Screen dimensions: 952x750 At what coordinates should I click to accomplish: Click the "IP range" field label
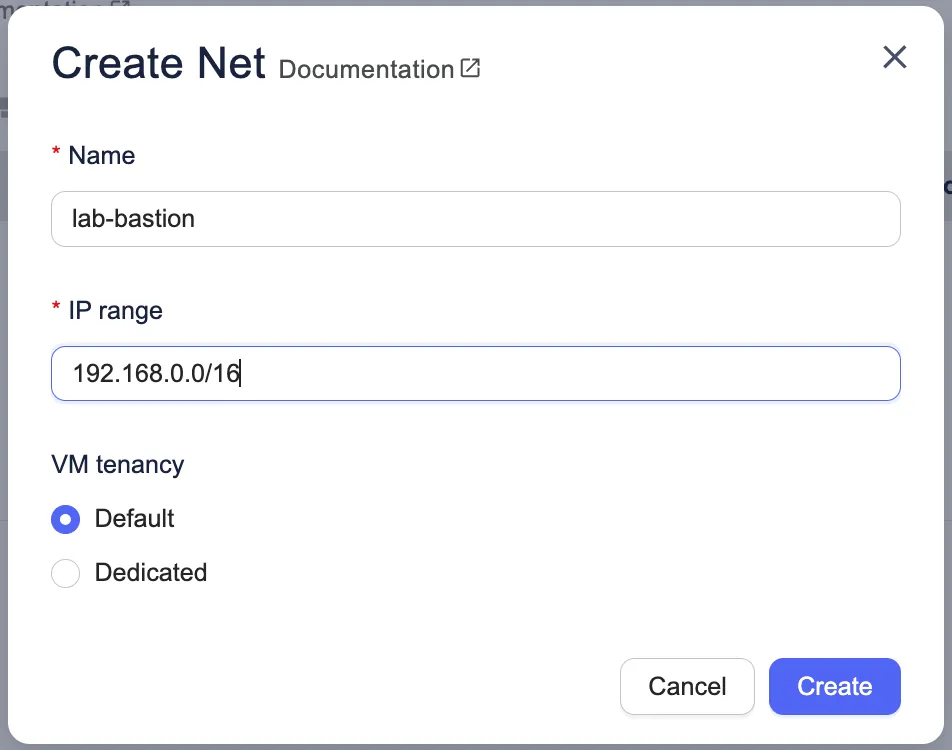[x=115, y=311]
